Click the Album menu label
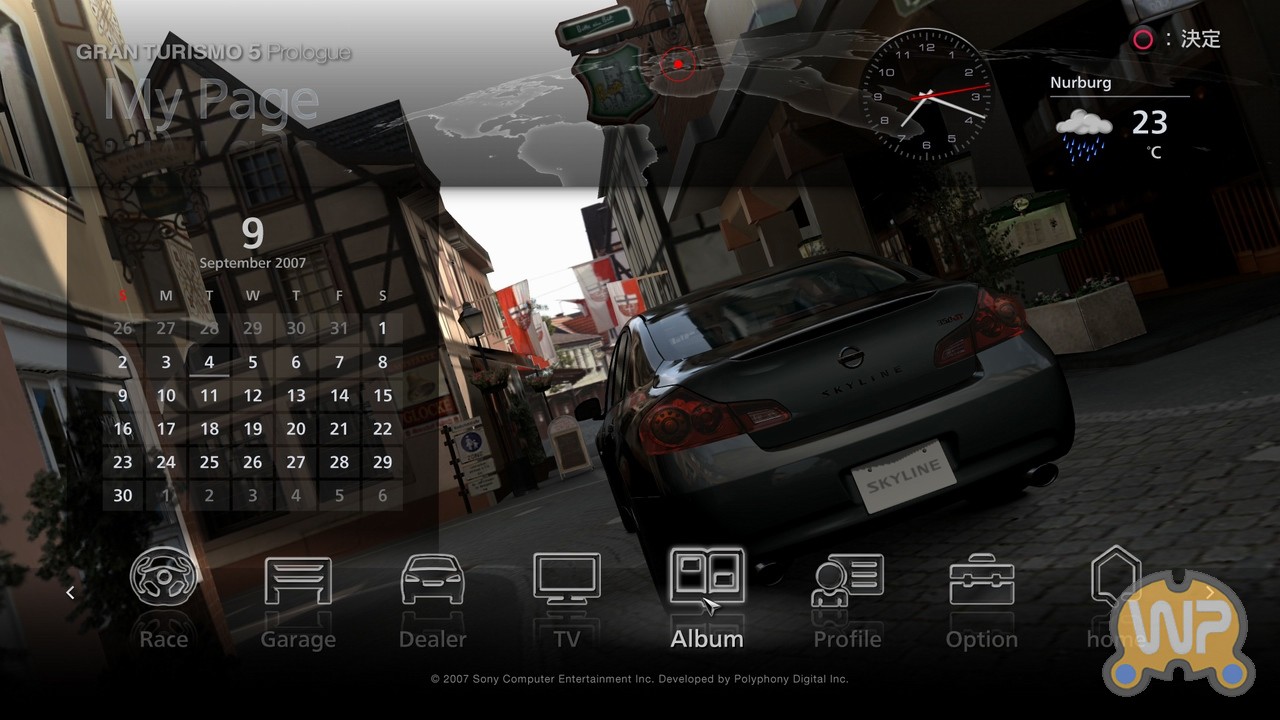 tap(706, 639)
